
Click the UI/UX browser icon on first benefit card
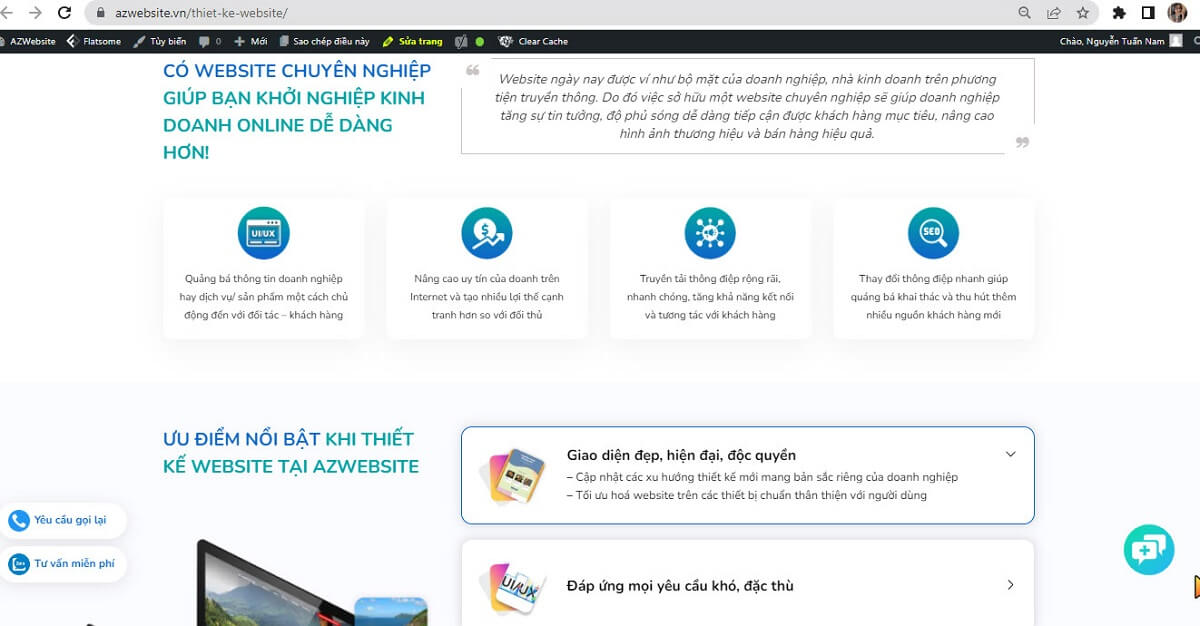pyautogui.click(x=262, y=232)
